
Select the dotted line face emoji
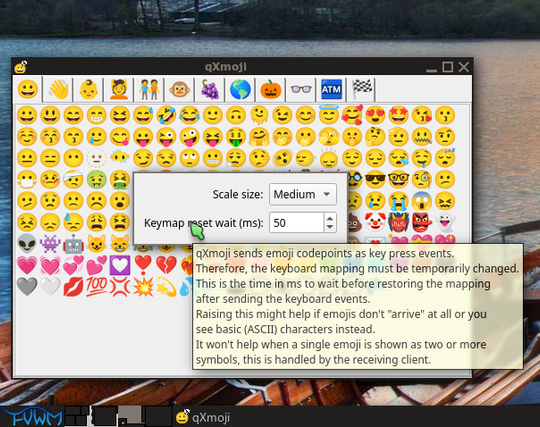(x=96, y=158)
